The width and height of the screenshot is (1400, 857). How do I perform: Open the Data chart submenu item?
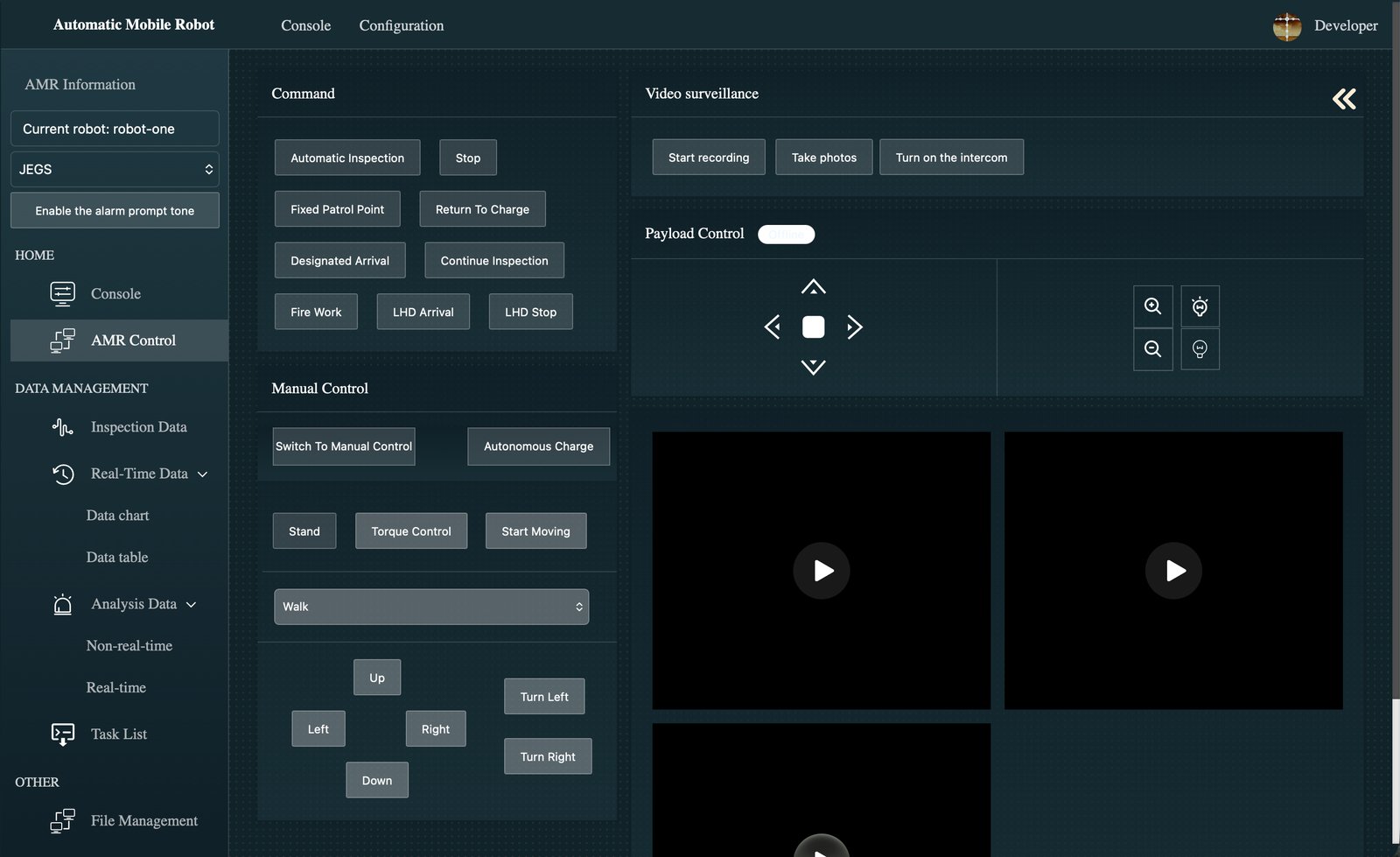click(x=117, y=516)
